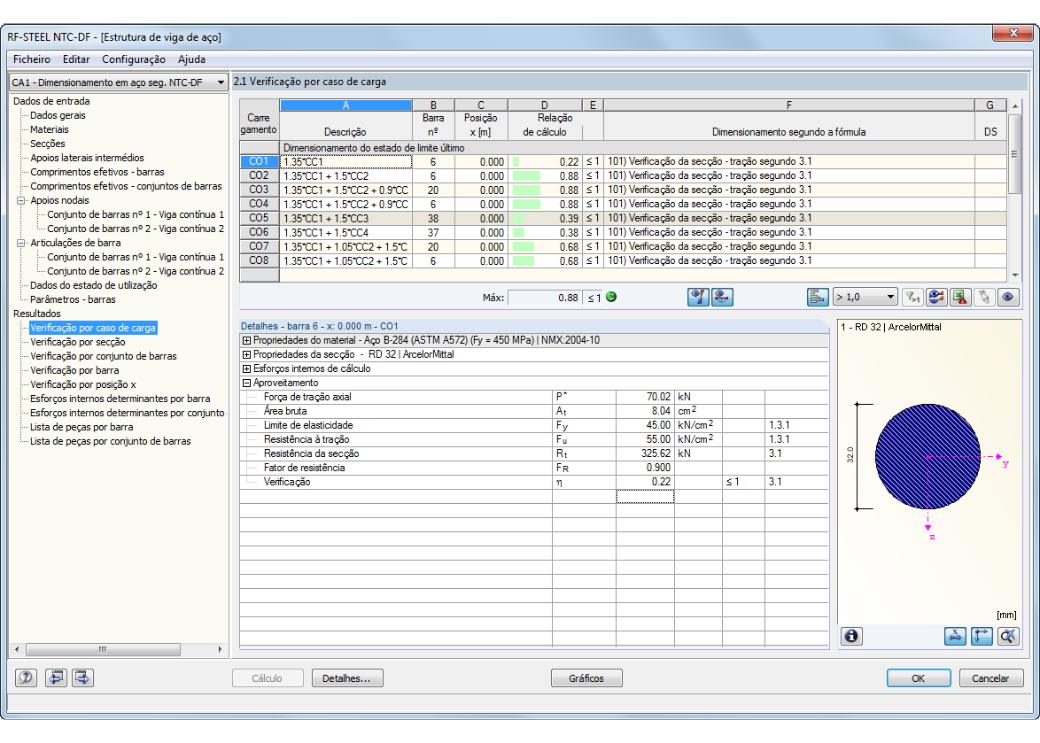Click the eye-over-beam result diagrams icon
The height and width of the screenshot is (743, 1040).
click(722, 297)
